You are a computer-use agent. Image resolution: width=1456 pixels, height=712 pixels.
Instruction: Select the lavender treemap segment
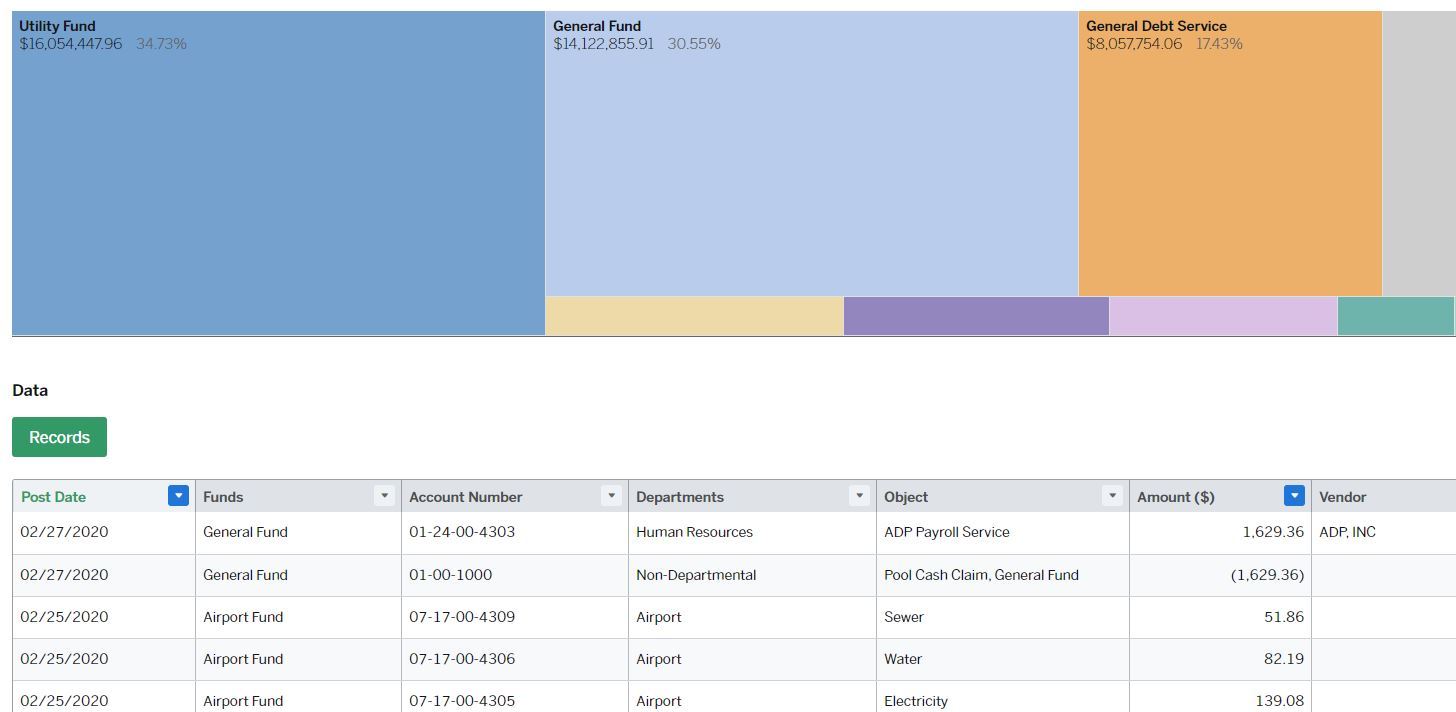(x=1222, y=315)
